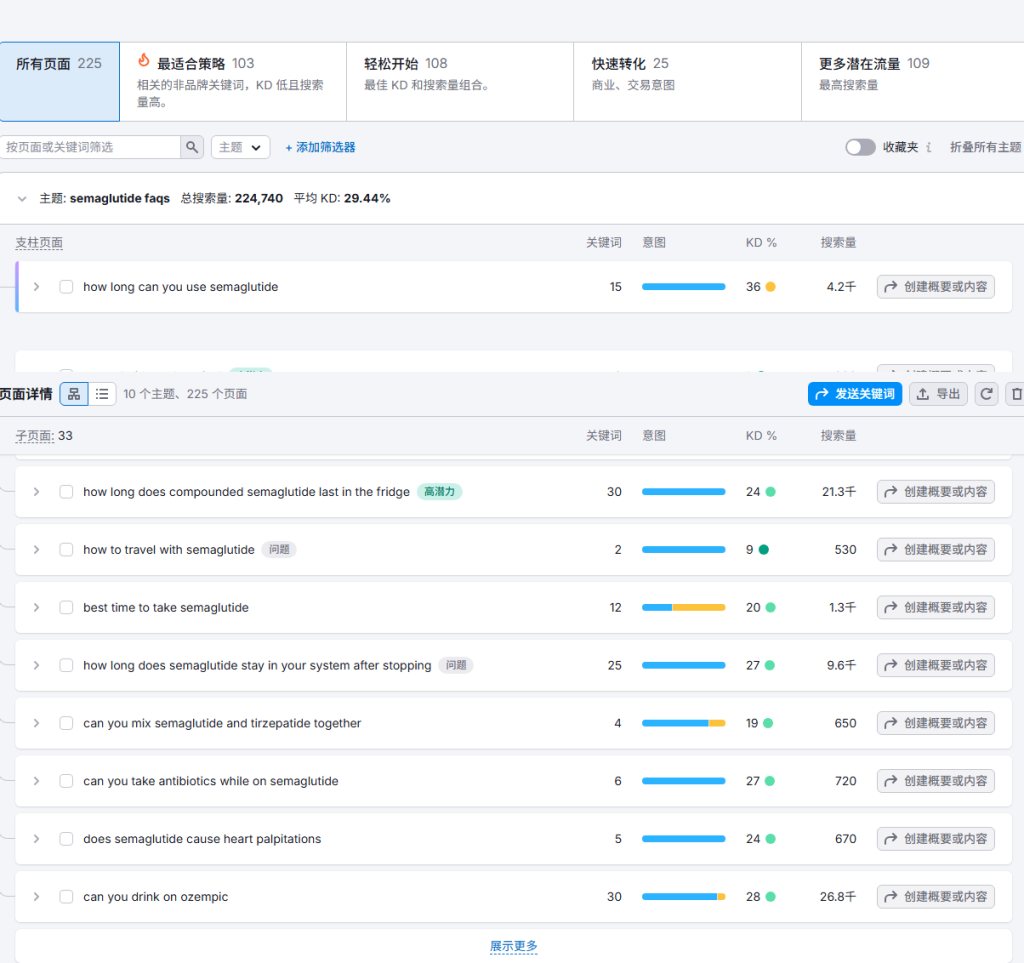Click the 问题 tag on travel row
1024x963 pixels.
[280, 550]
